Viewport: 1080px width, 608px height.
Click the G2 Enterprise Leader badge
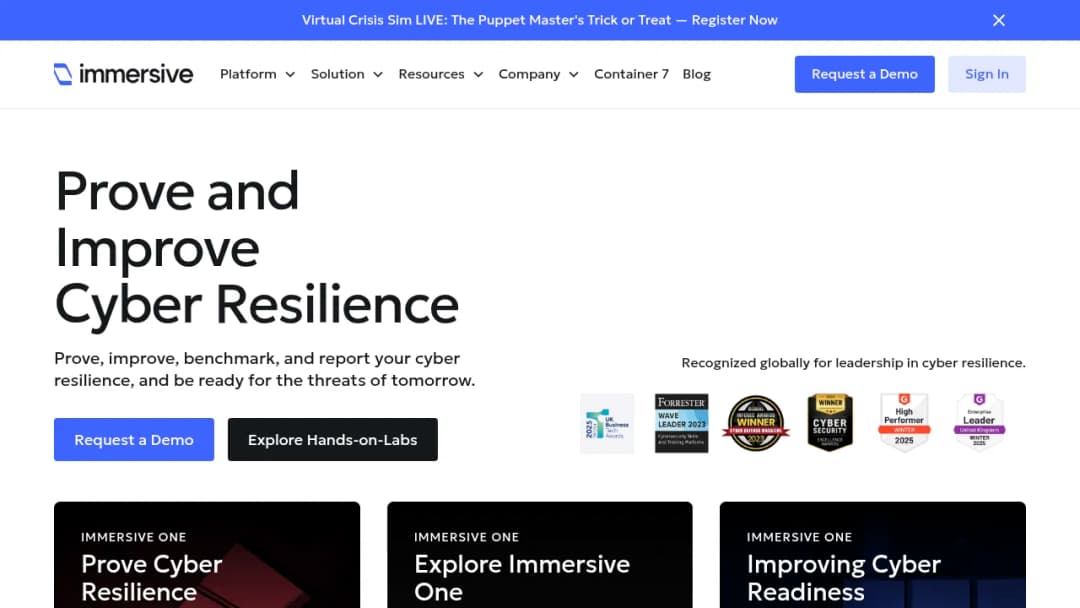979,421
